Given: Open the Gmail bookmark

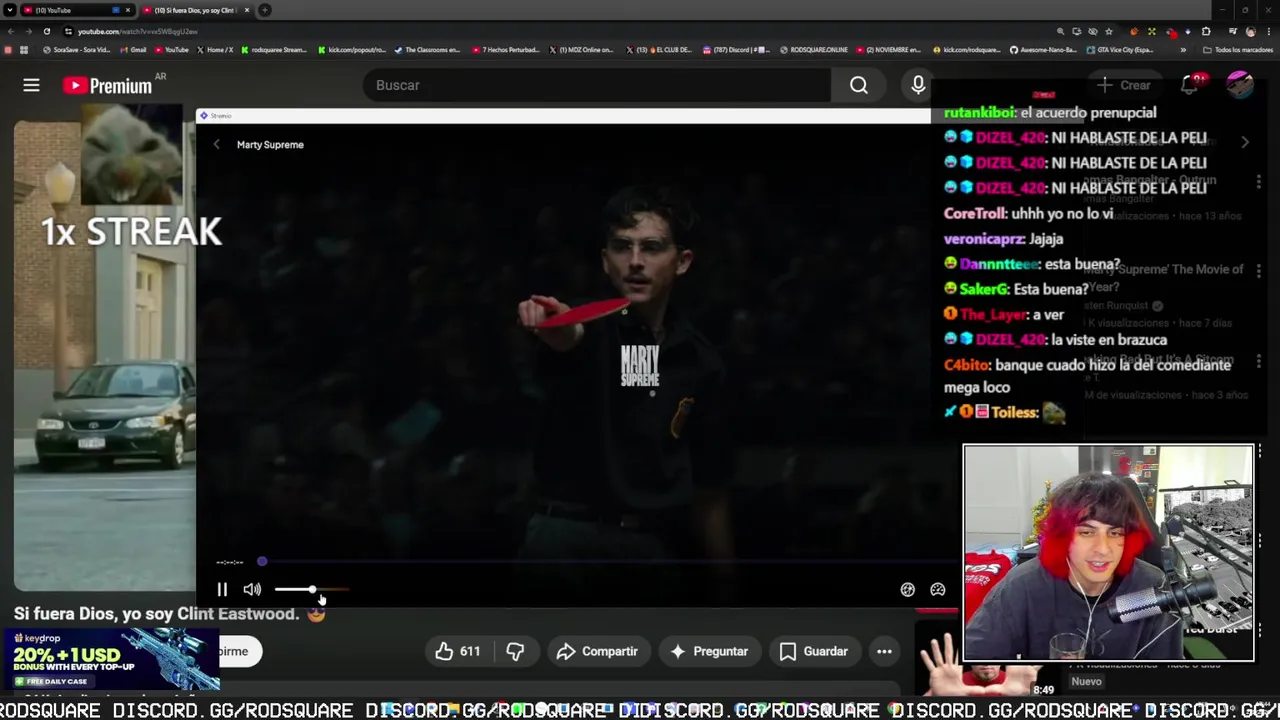Looking at the screenshot, I should point(133,49).
